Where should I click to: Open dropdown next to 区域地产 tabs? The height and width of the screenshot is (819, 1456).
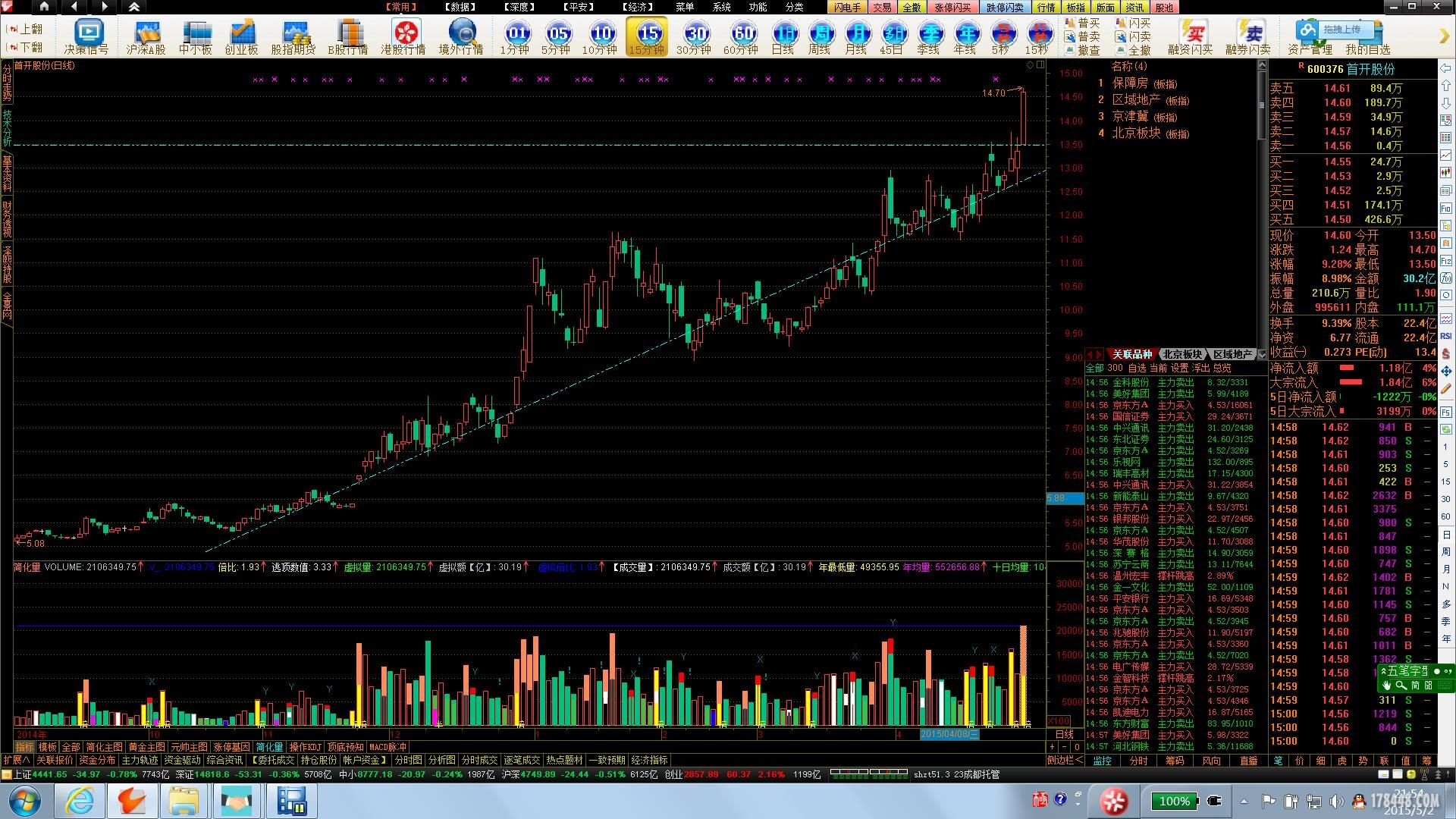[1262, 354]
